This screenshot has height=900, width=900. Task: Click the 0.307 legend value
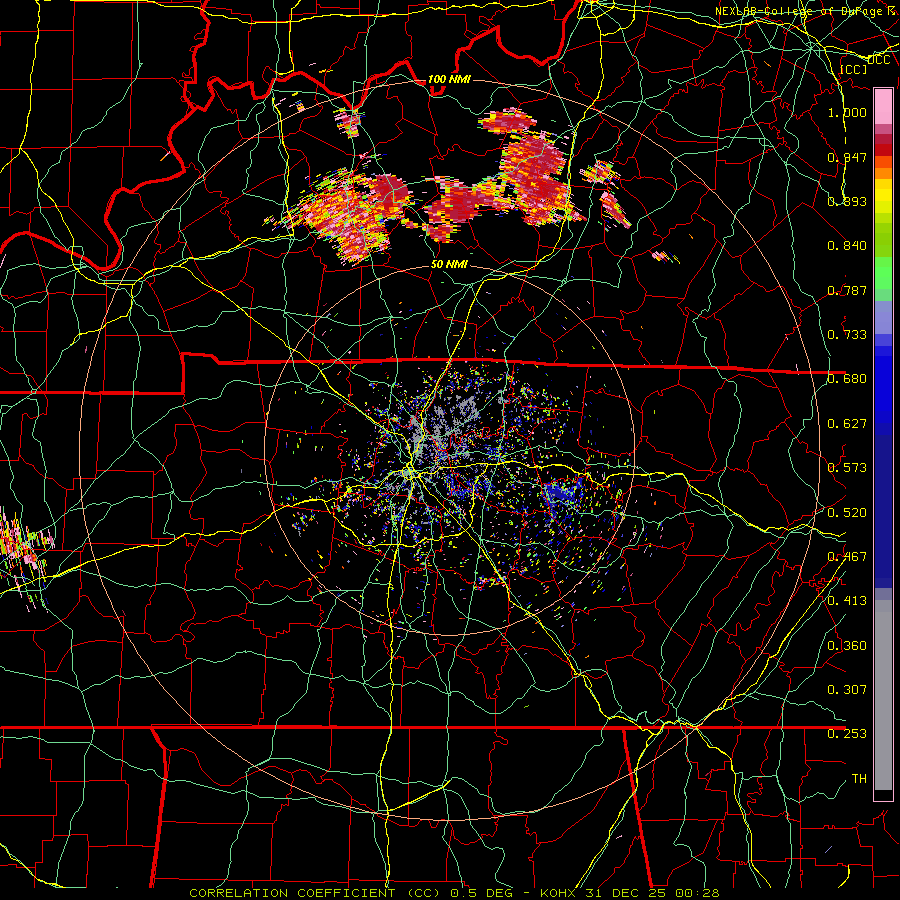[847, 690]
